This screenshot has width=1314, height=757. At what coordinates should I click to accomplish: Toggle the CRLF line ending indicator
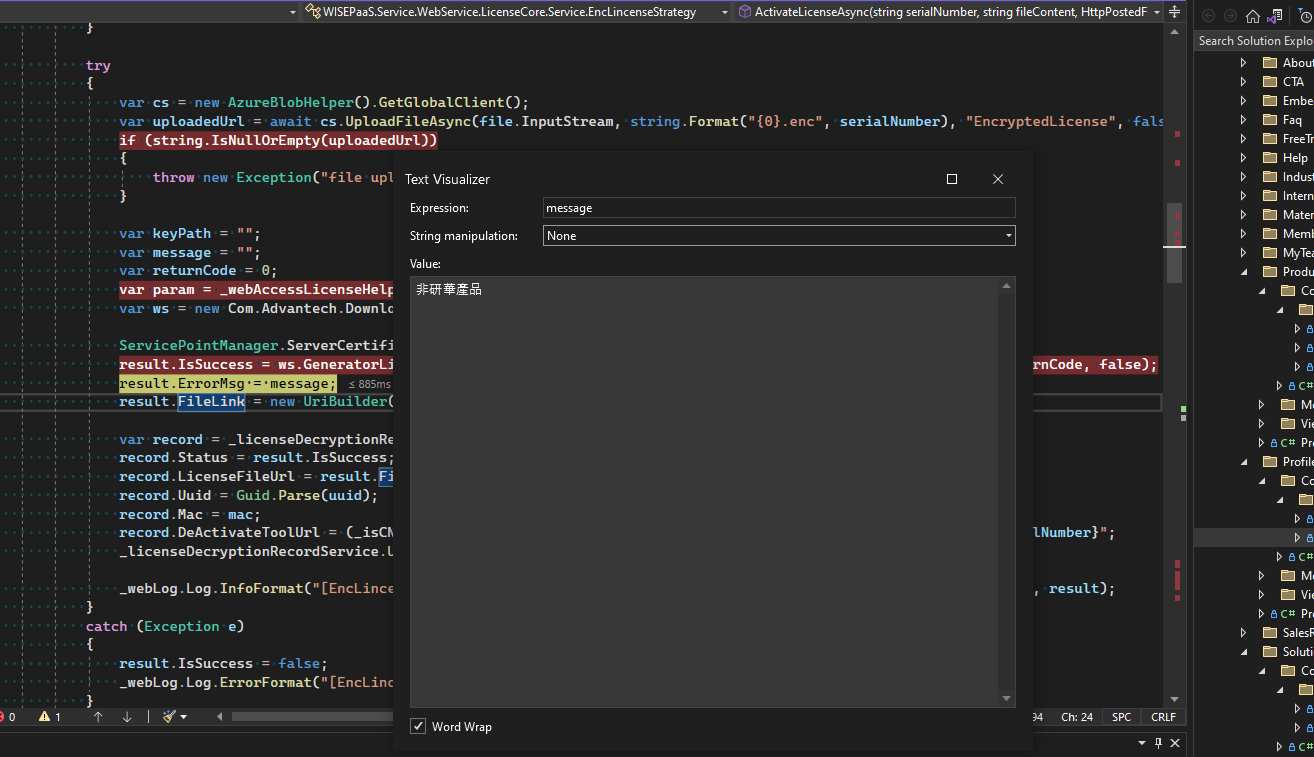click(1163, 717)
